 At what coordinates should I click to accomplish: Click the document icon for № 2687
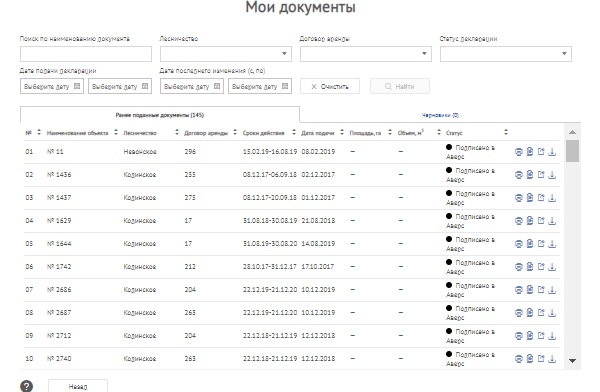530,313
